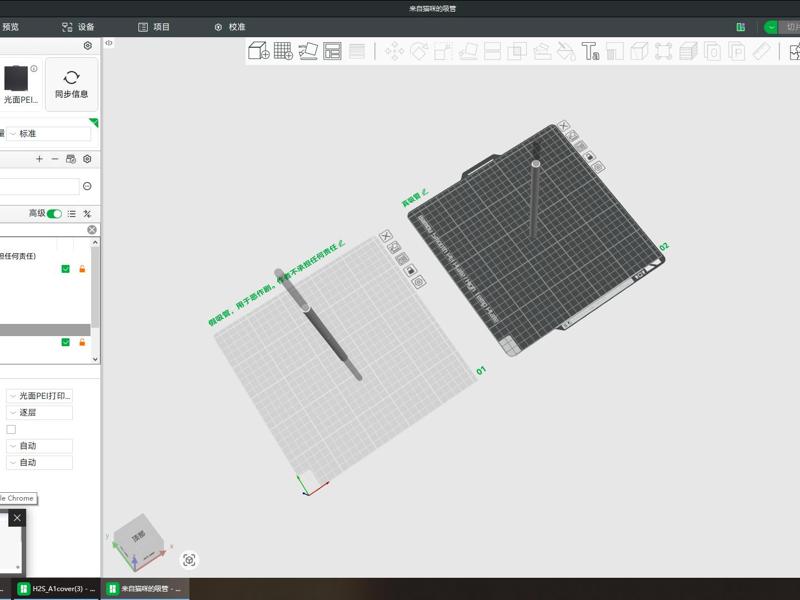Switch to the 设备 tab
The height and width of the screenshot is (600, 800).
point(78,27)
